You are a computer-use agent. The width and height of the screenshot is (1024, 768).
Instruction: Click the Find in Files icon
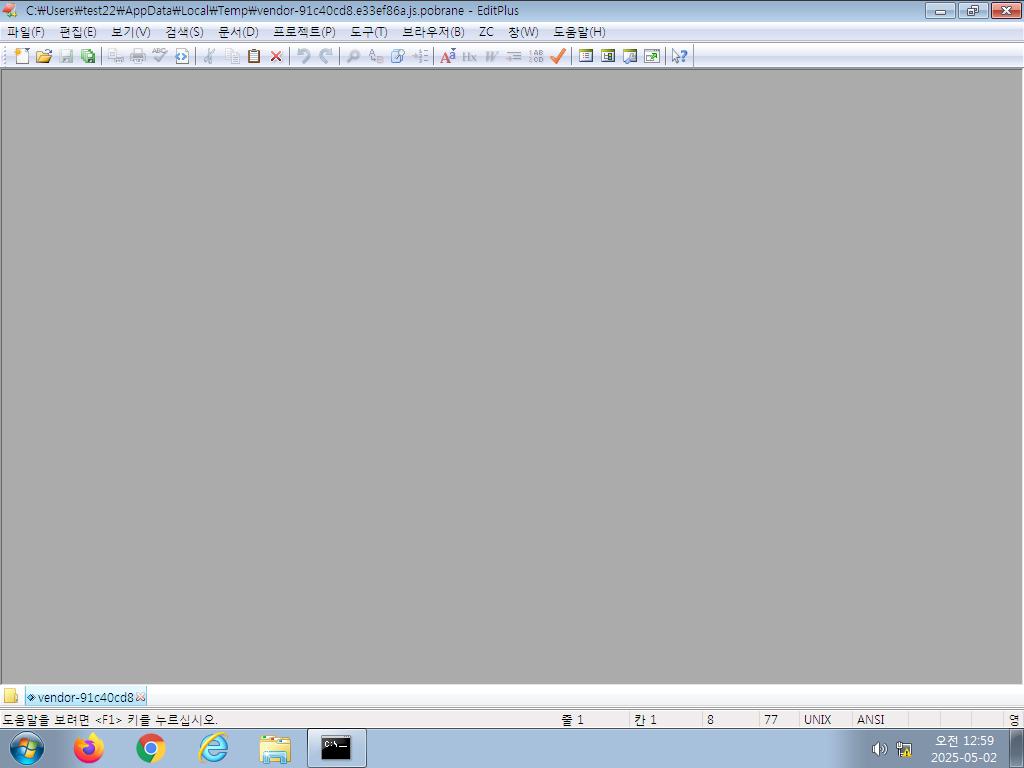coord(398,56)
